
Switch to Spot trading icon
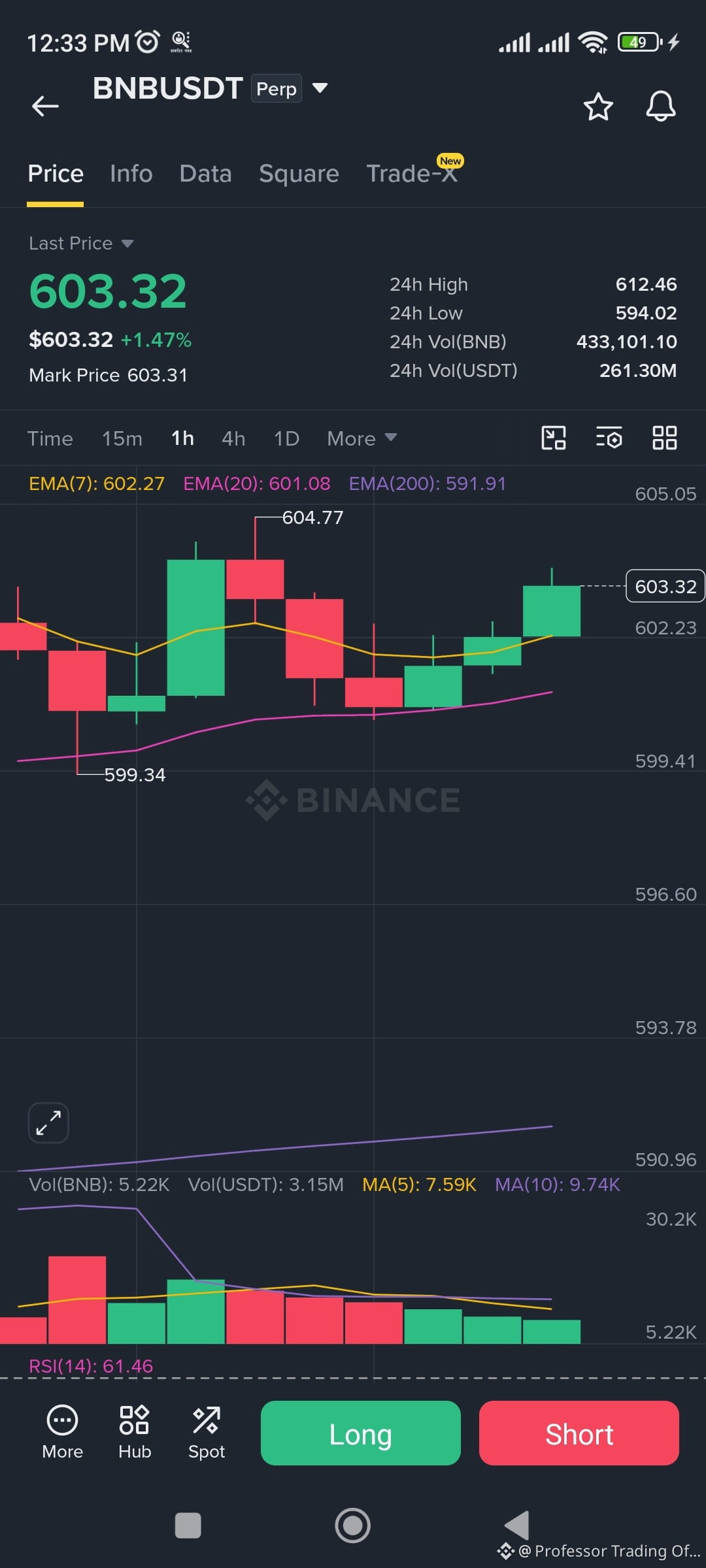(x=207, y=1433)
